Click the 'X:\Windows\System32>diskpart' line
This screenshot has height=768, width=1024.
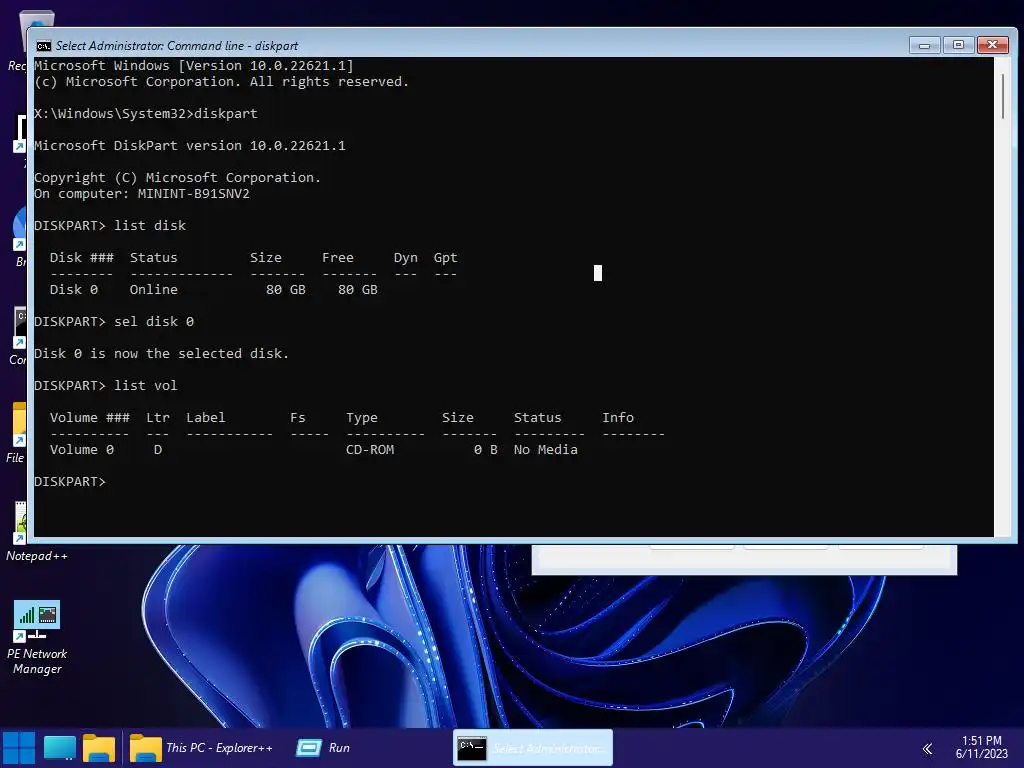146,113
